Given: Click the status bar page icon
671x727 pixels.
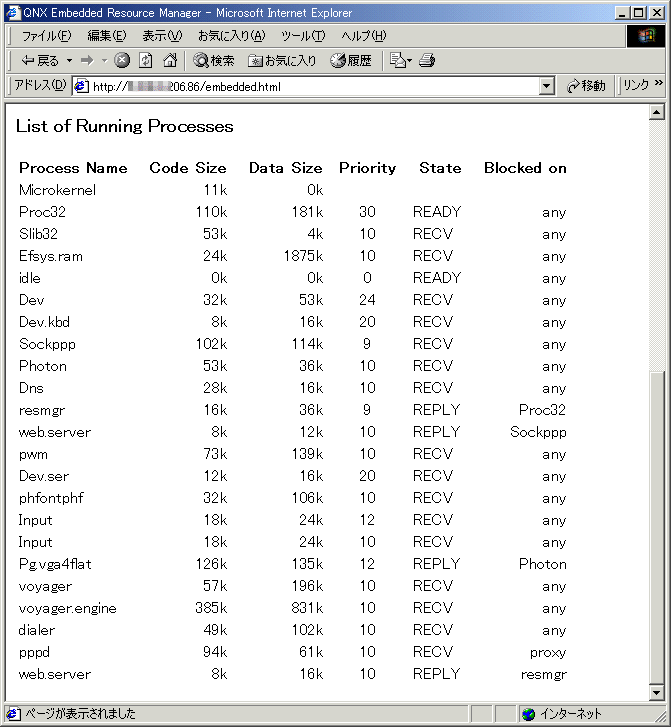Looking at the screenshot, I should [x=13, y=714].
